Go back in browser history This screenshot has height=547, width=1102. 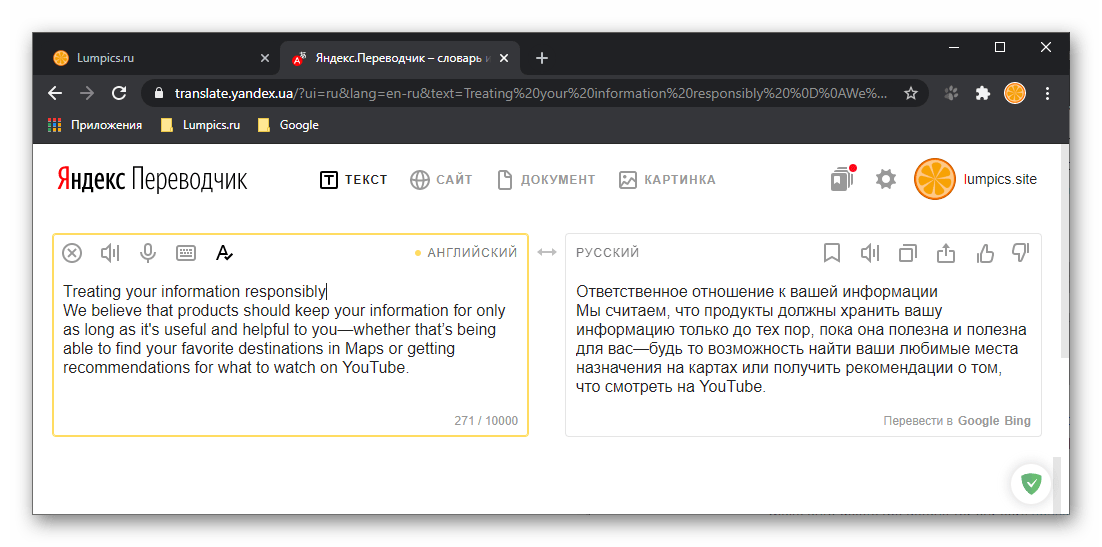tap(55, 93)
